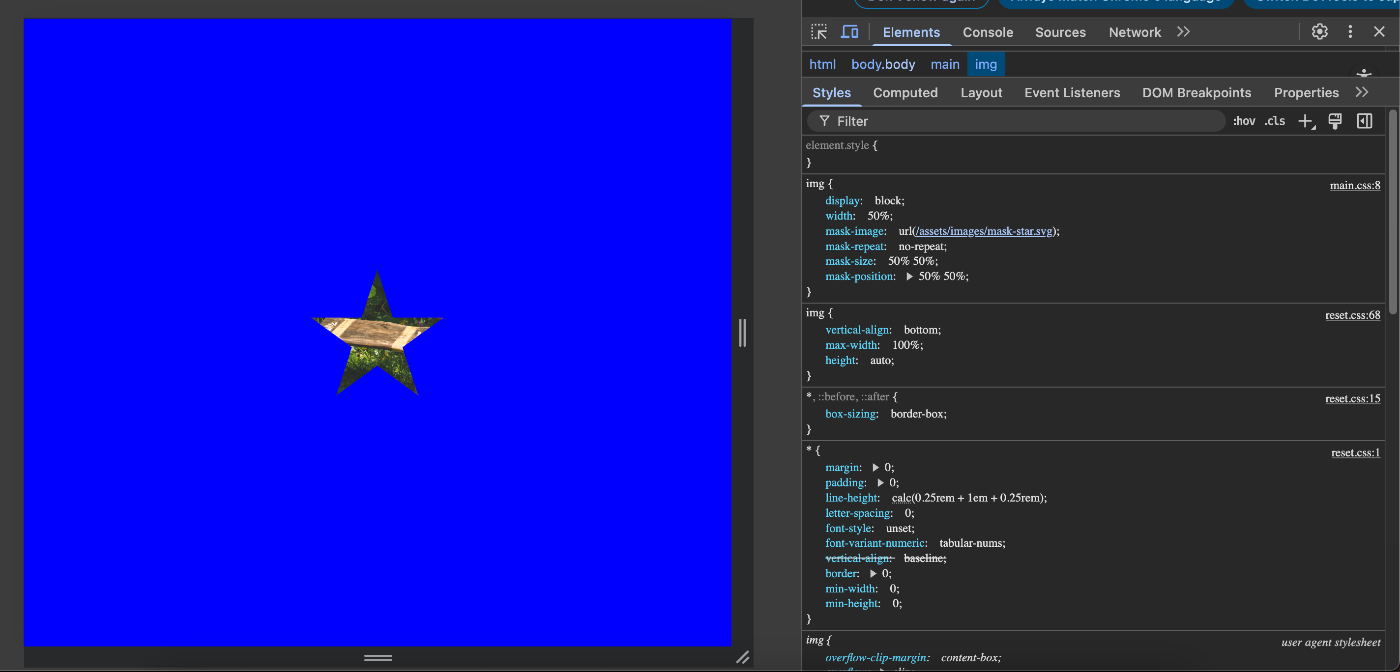Image resolution: width=1400 pixels, height=672 pixels.
Task: Open the reset.css:68 source link
Action: [x=1353, y=315]
